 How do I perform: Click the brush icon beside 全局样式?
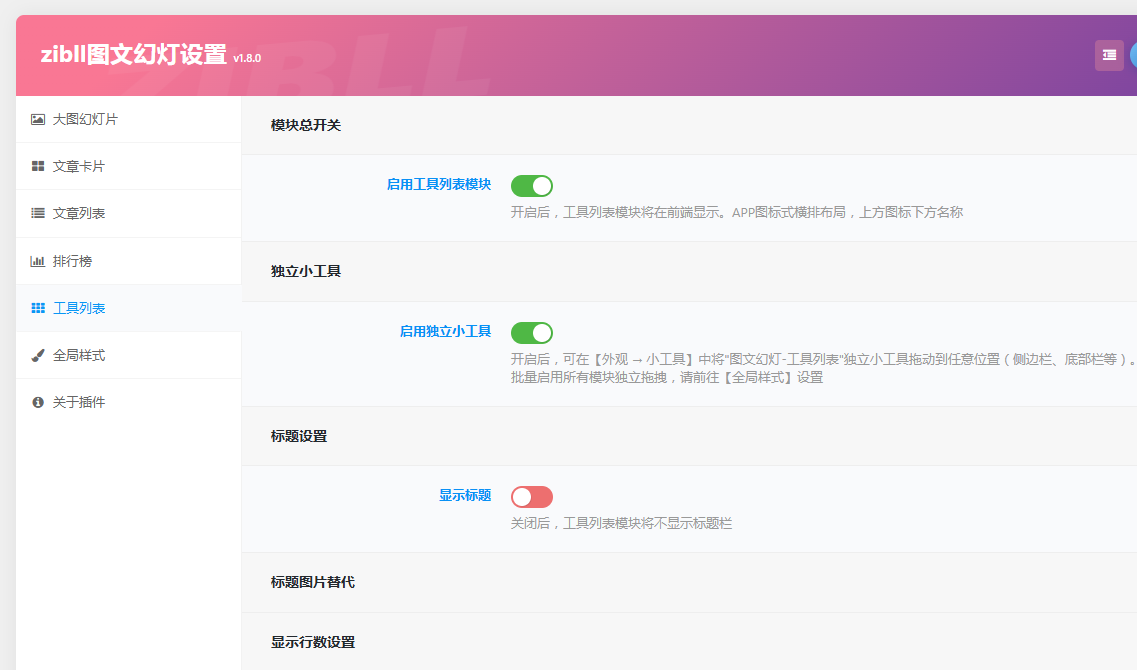[x=38, y=355]
